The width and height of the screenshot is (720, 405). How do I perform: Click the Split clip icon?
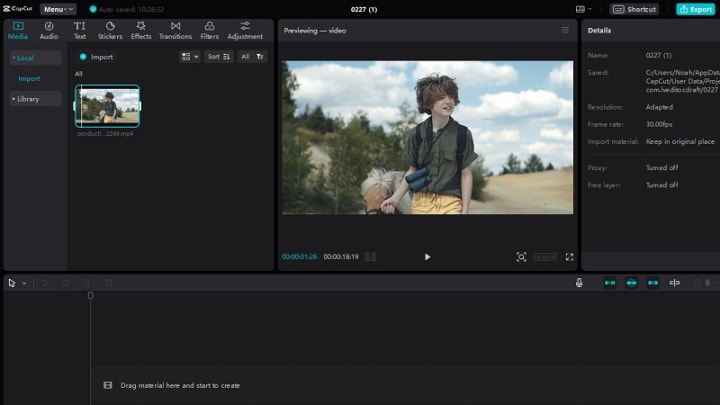(87, 283)
